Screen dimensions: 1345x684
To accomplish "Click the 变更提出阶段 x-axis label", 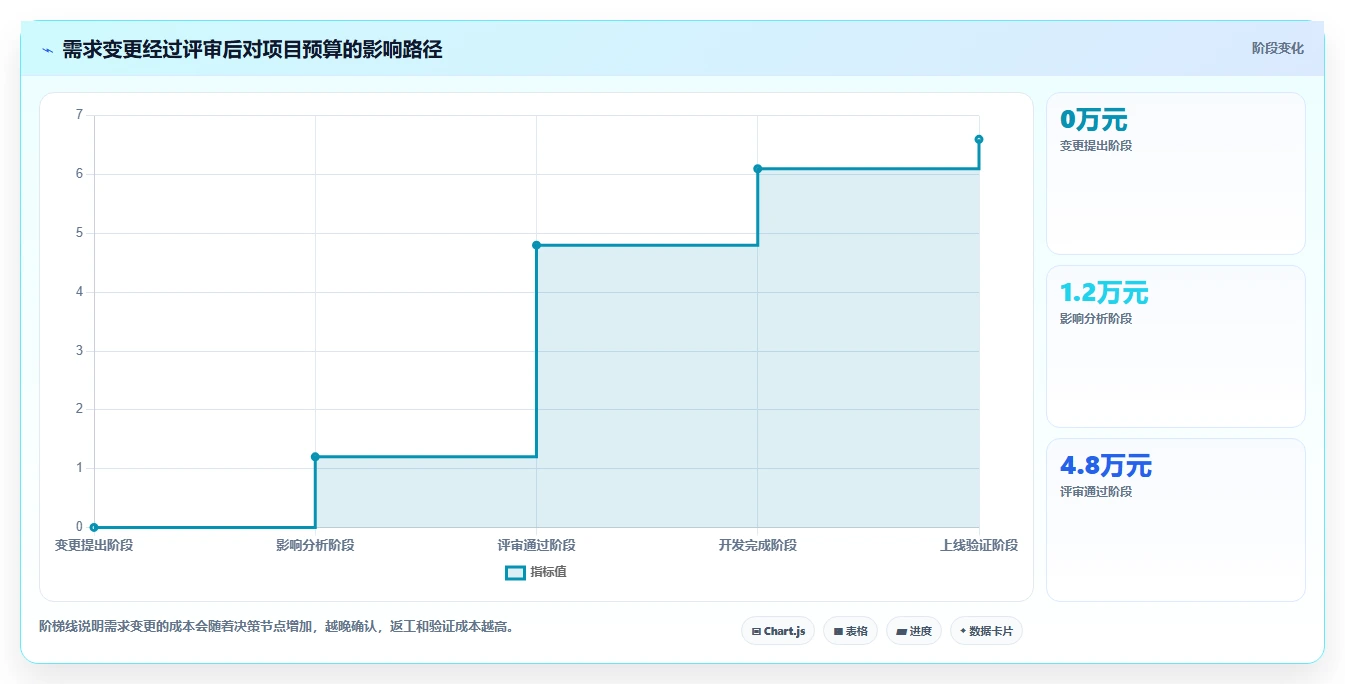I will (94, 546).
